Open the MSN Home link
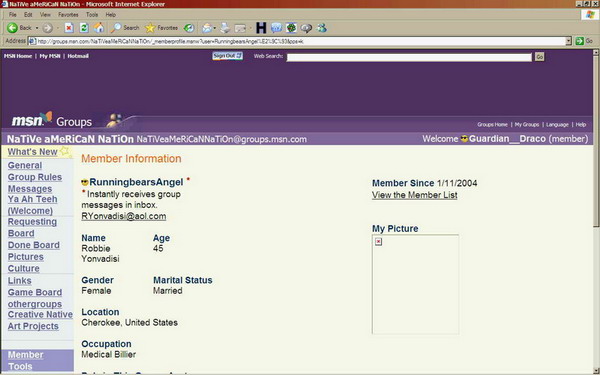 point(18,56)
